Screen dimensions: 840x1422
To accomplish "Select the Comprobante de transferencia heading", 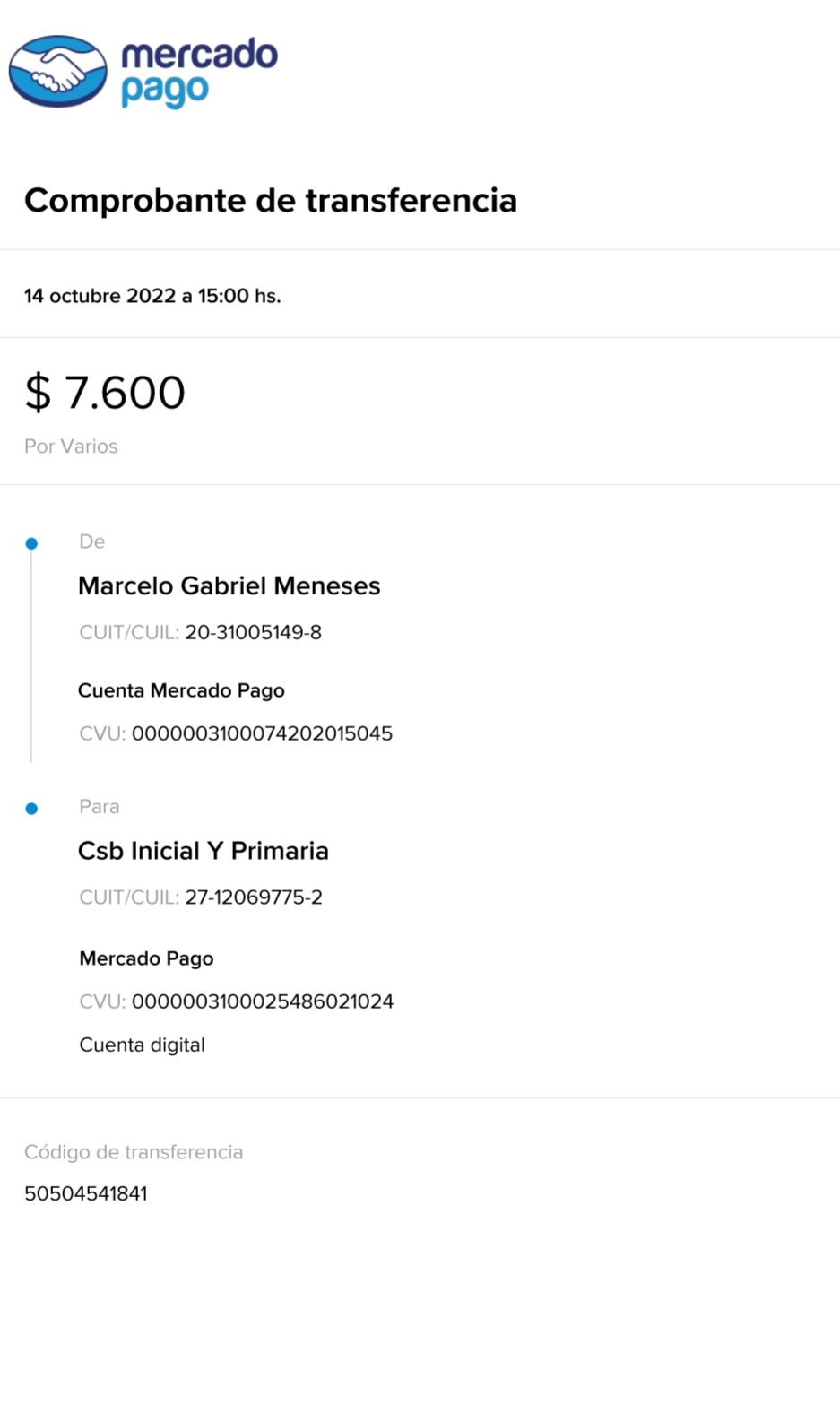I will tap(271, 201).
